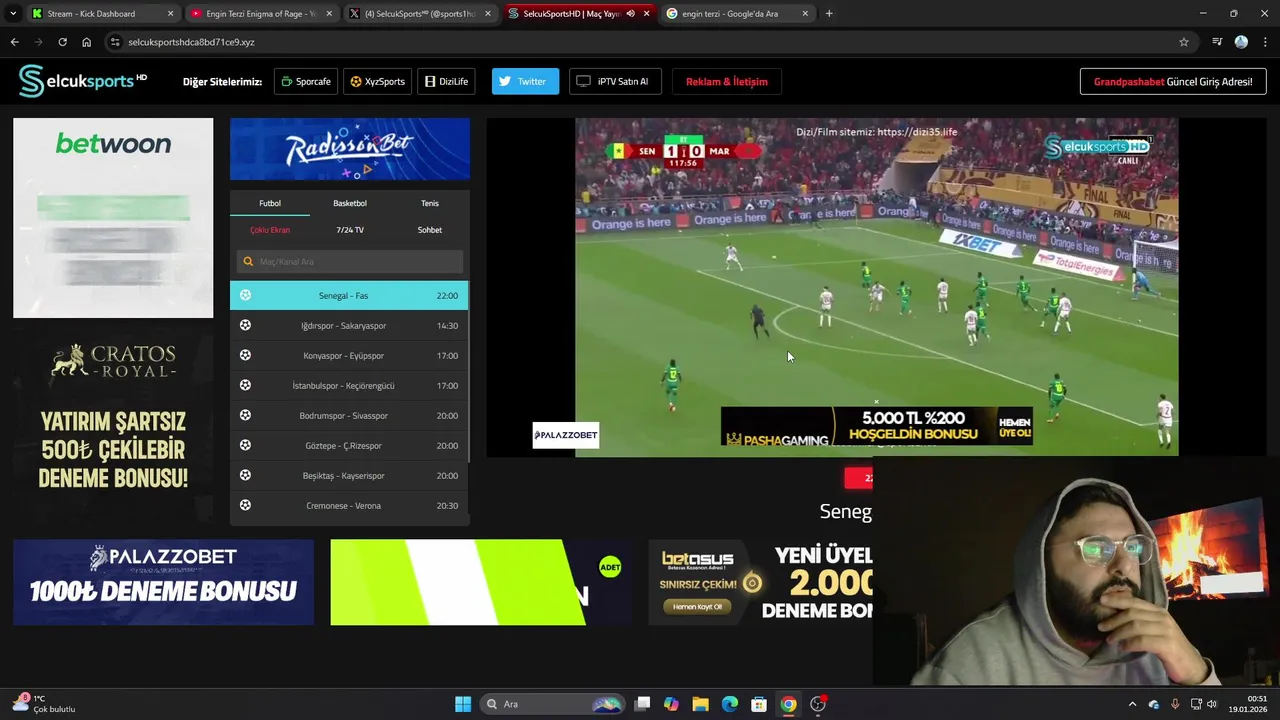Switch to the Tenis tab
The width and height of the screenshot is (1280, 720).
click(429, 203)
